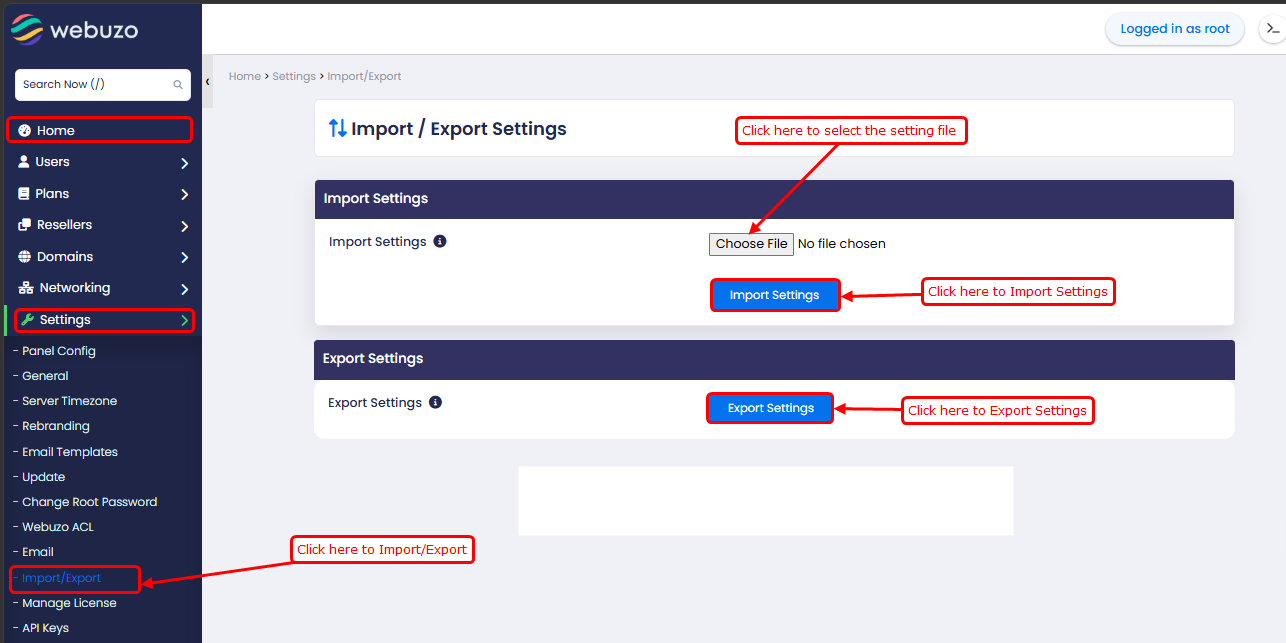The width and height of the screenshot is (1286, 643).
Task: Open the Import/Export menu item
Action: [x=61, y=578]
